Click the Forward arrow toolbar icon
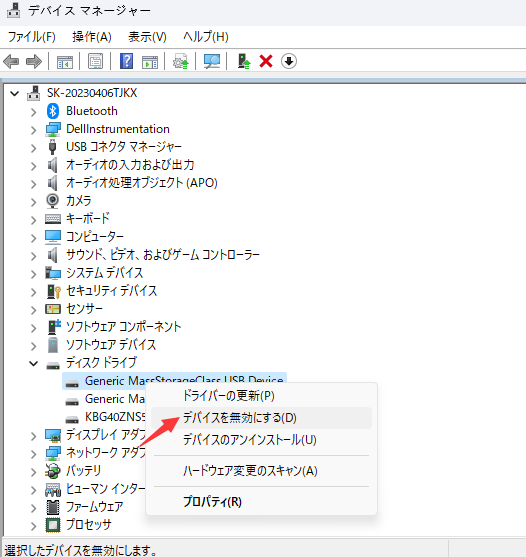The width and height of the screenshot is (526, 557). (34, 61)
